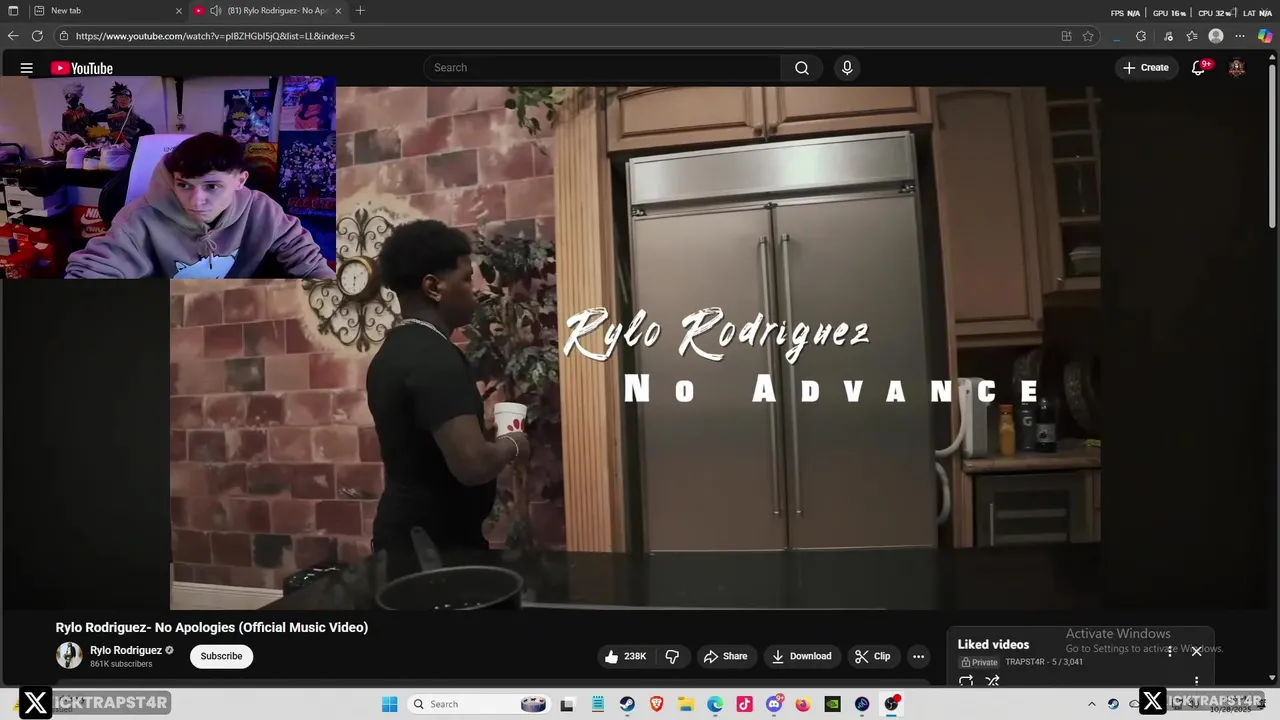Create a clip with the Clip button
Viewport: 1280px width, 720px height.
872,656
